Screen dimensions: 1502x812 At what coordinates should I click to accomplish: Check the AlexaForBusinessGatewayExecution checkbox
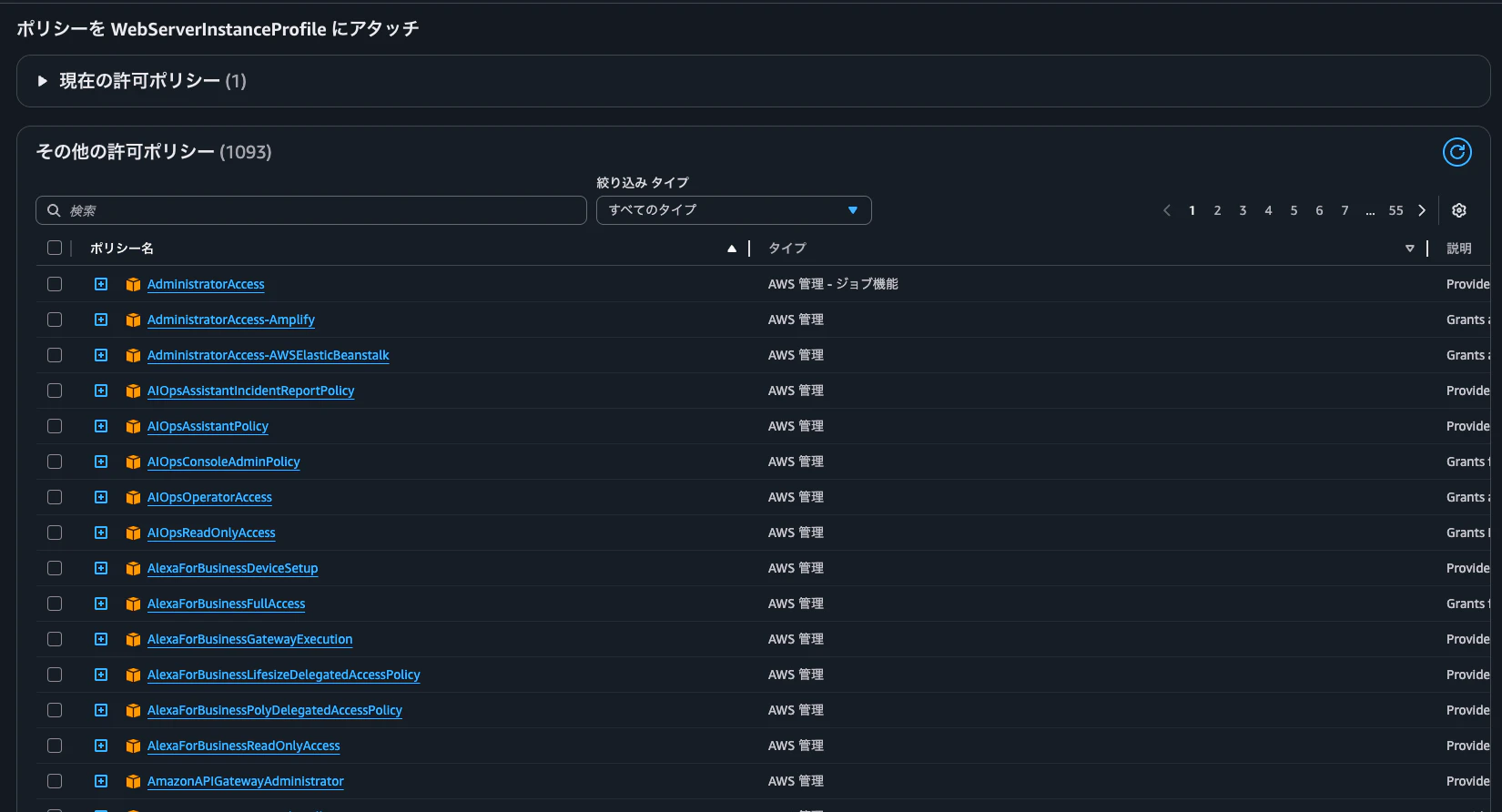[55, 639]
